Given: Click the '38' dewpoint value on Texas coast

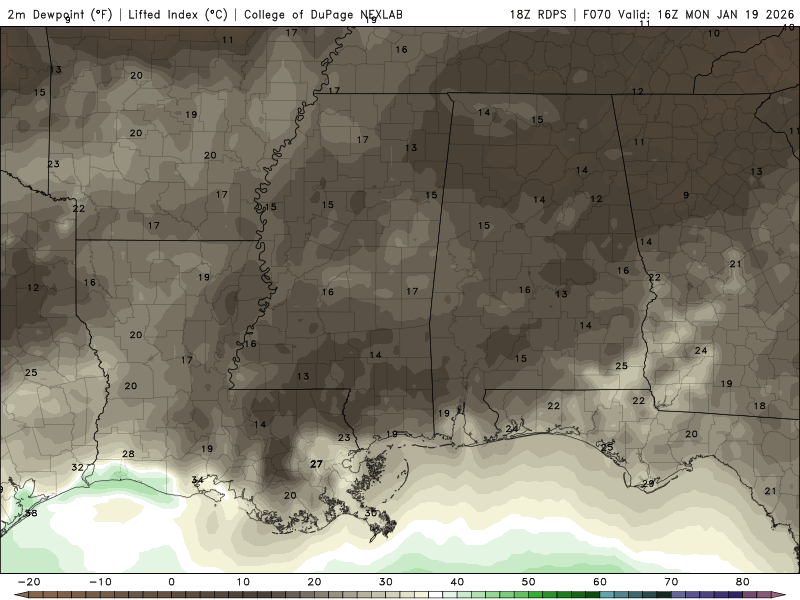Looking at the screenshot, I should [x=31, y=513].
